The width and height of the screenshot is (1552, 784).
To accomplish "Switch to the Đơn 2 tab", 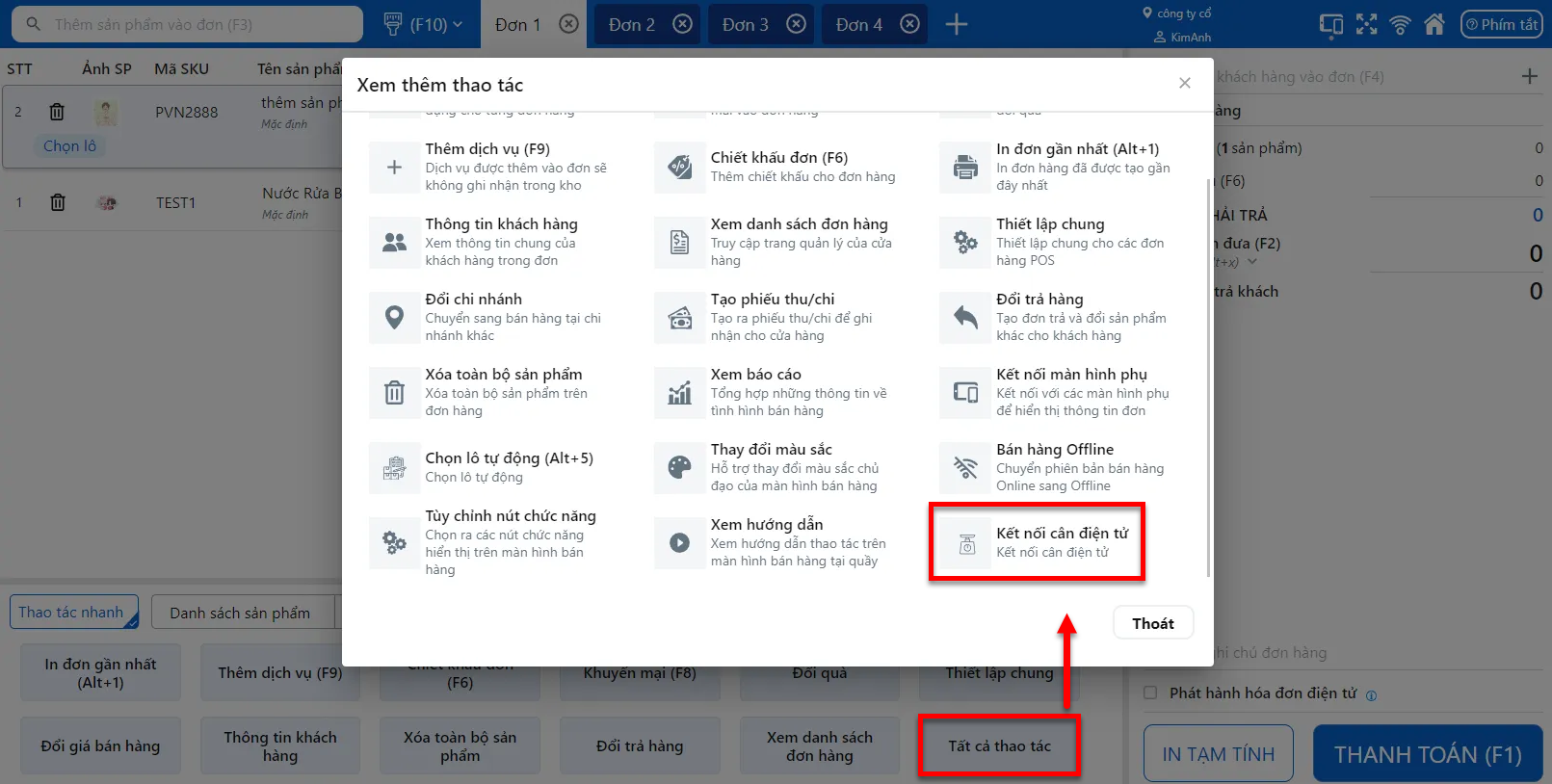I will point(631,25).
